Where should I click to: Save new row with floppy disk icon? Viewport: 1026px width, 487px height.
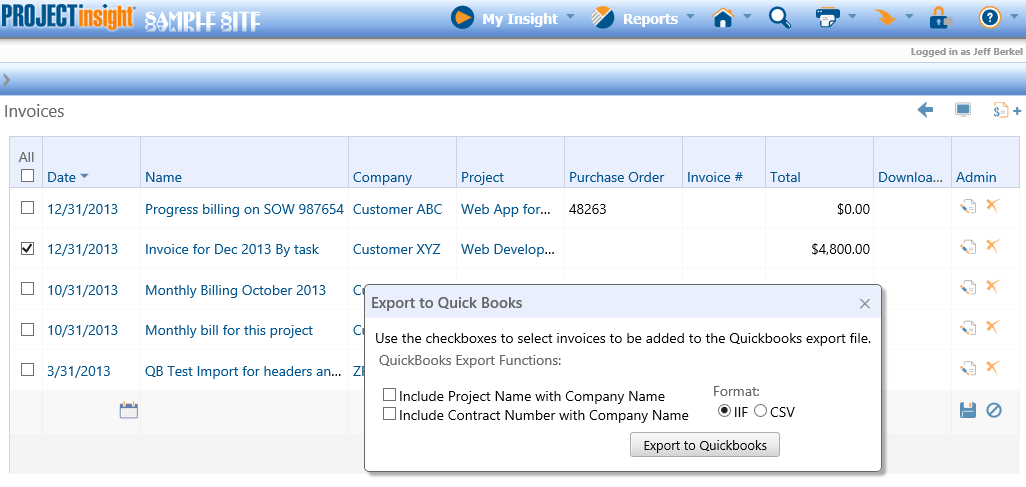[968, 410]
